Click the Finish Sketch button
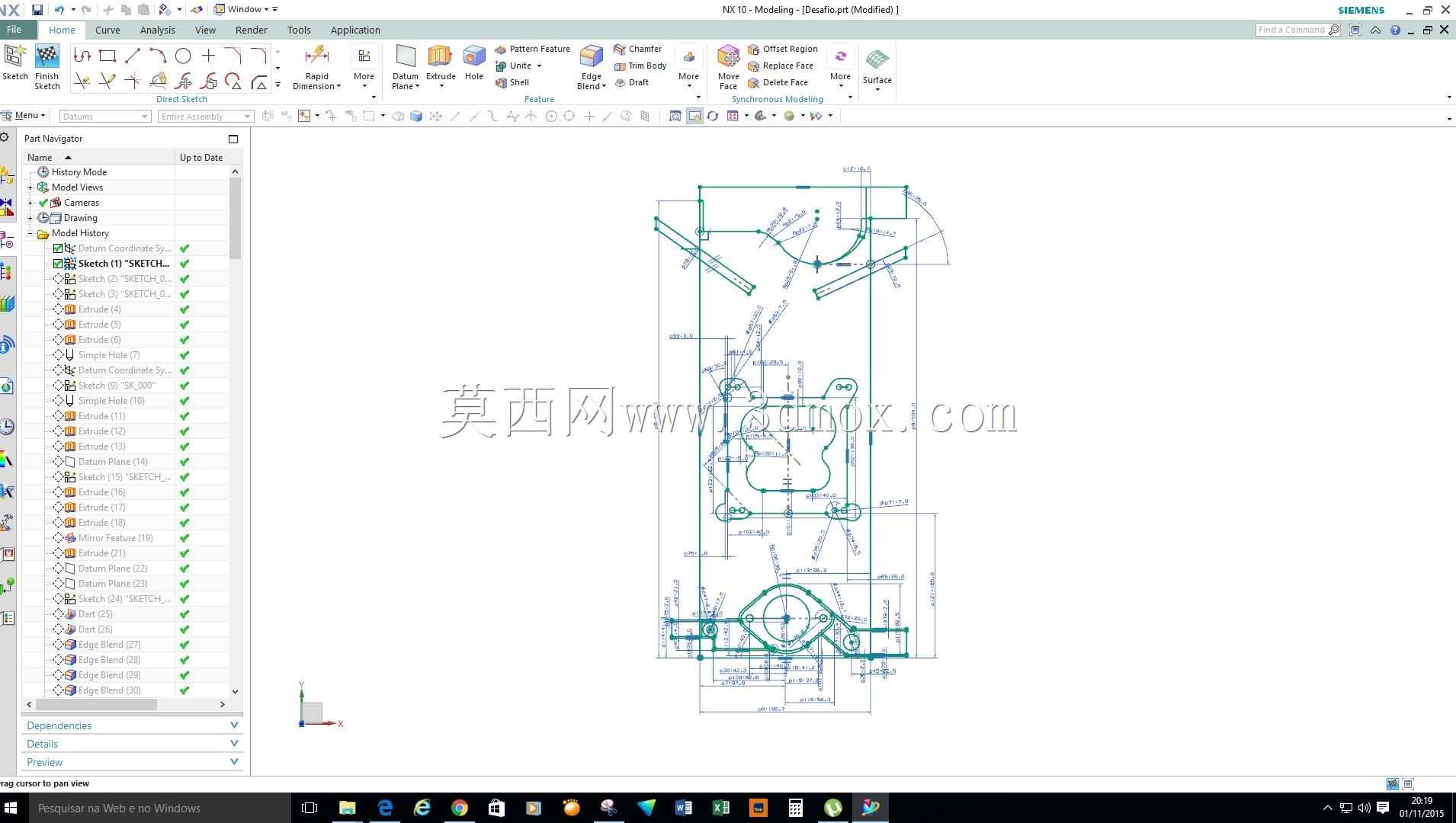 [x=47, y=68]
